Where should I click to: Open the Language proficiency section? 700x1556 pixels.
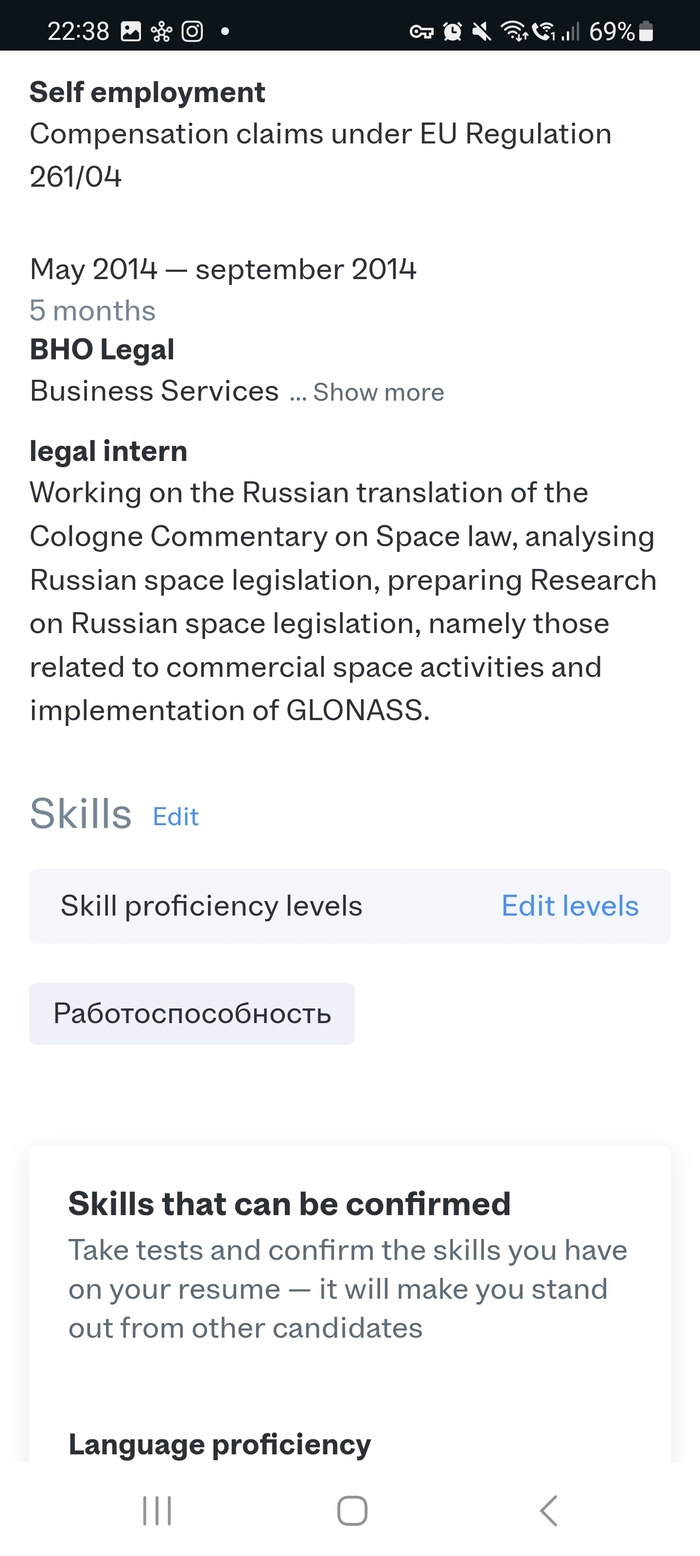(219, 1444)
